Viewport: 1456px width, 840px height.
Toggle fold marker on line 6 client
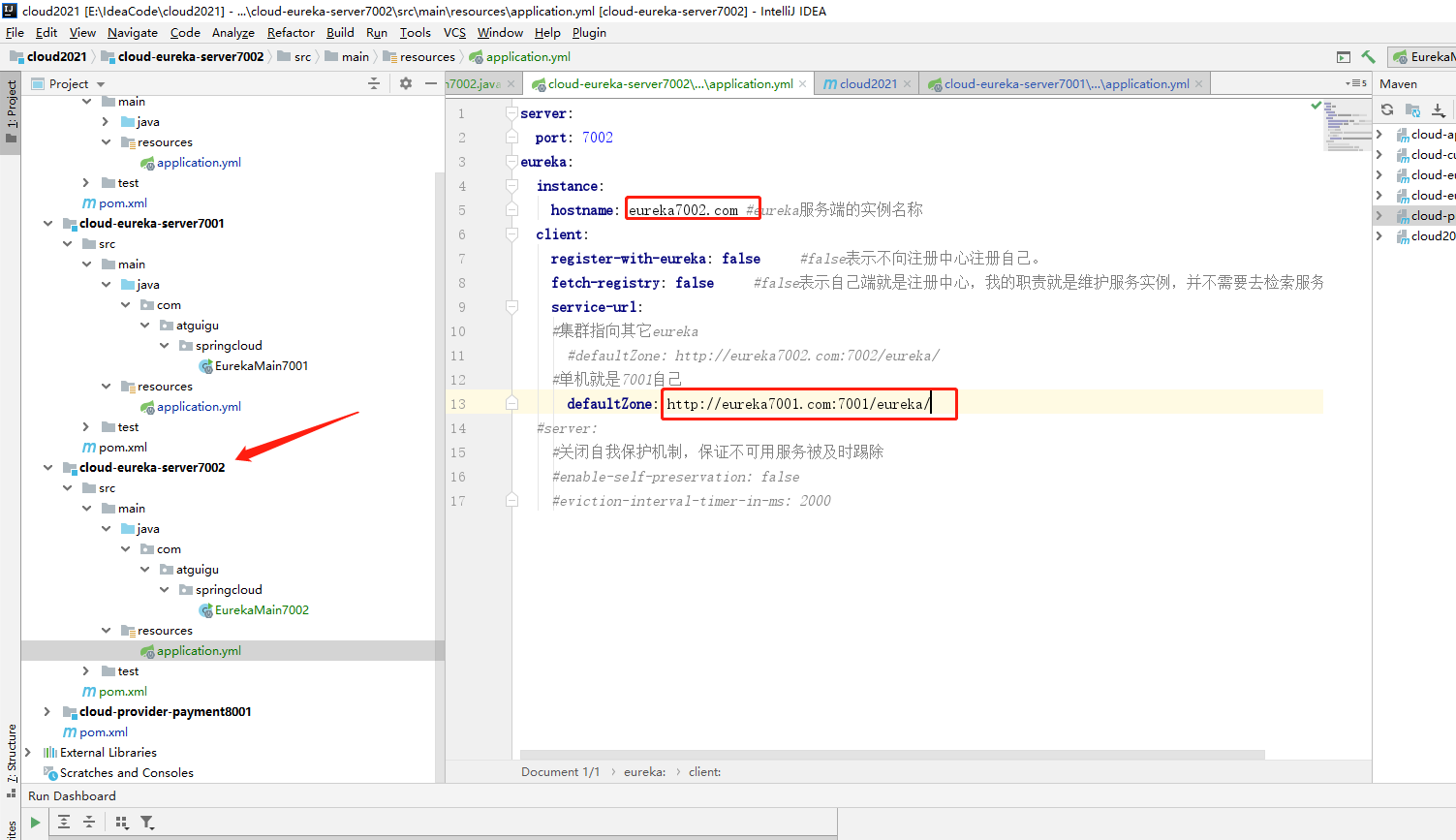pos(511,234)
